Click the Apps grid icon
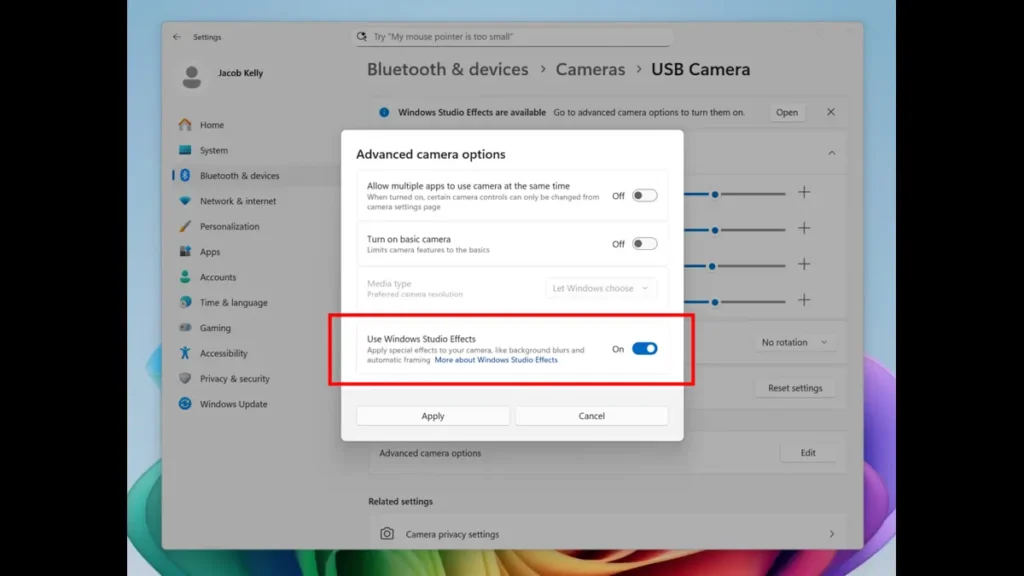1024x576 pixels. click(x=185, y=251)
